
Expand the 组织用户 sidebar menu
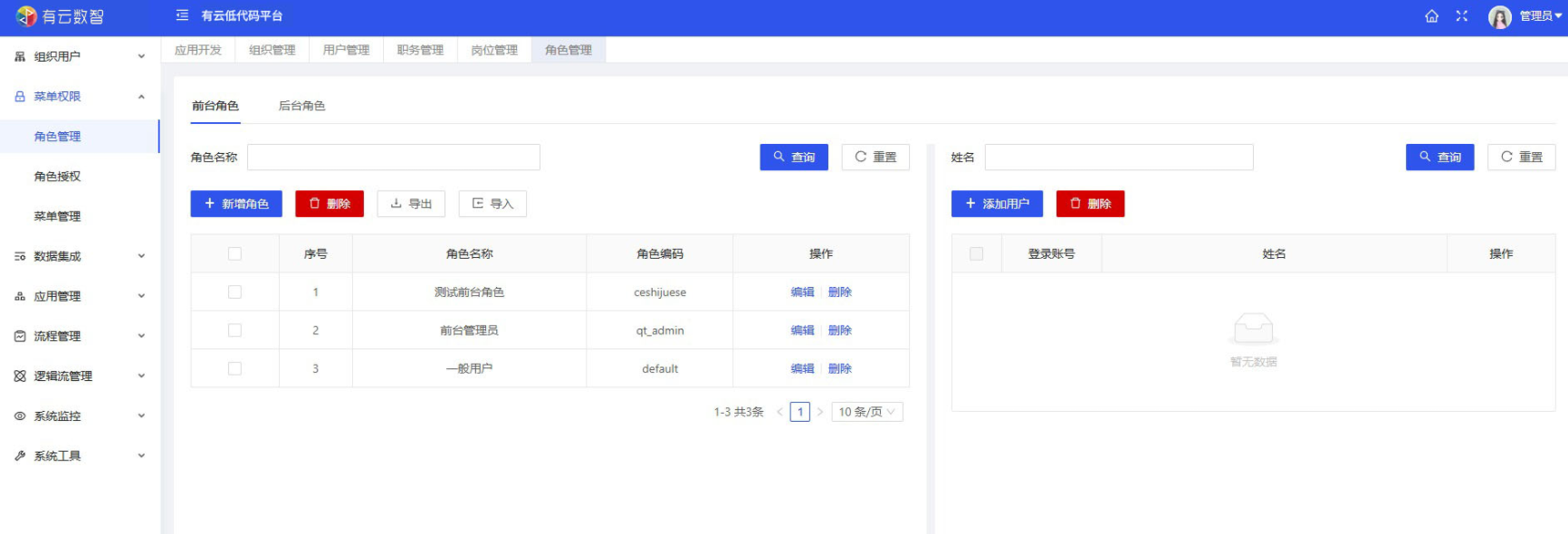(x=80, y=56)
